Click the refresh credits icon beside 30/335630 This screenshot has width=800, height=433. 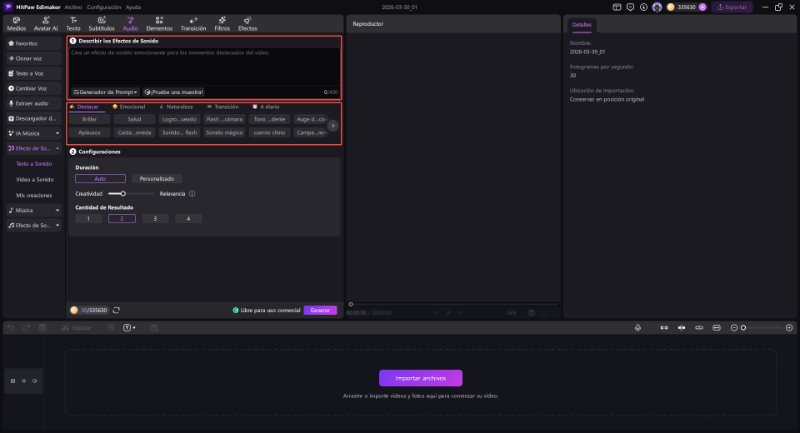click(x=116, y=310)
